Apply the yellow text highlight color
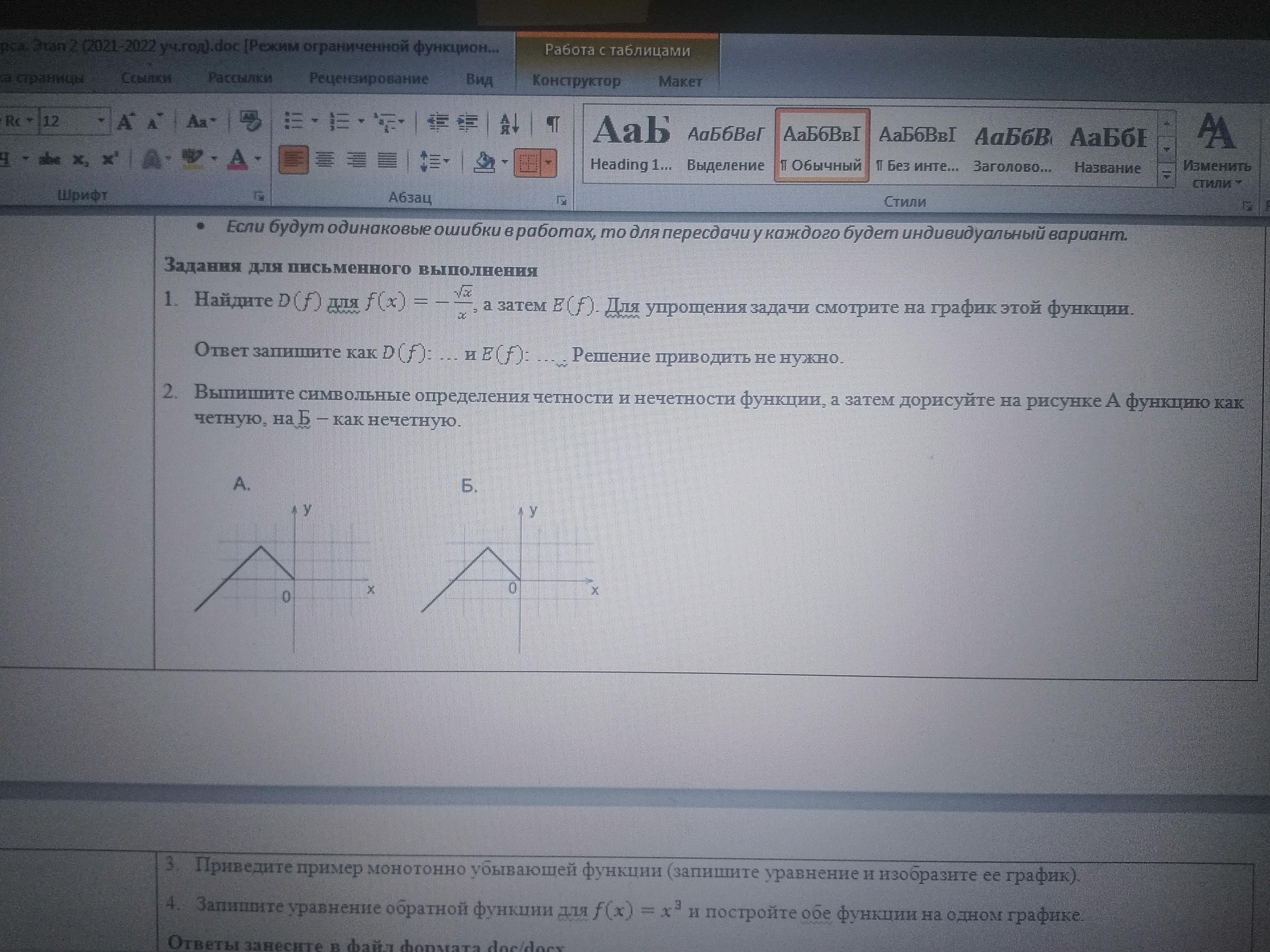 click(x=193, y=159)
